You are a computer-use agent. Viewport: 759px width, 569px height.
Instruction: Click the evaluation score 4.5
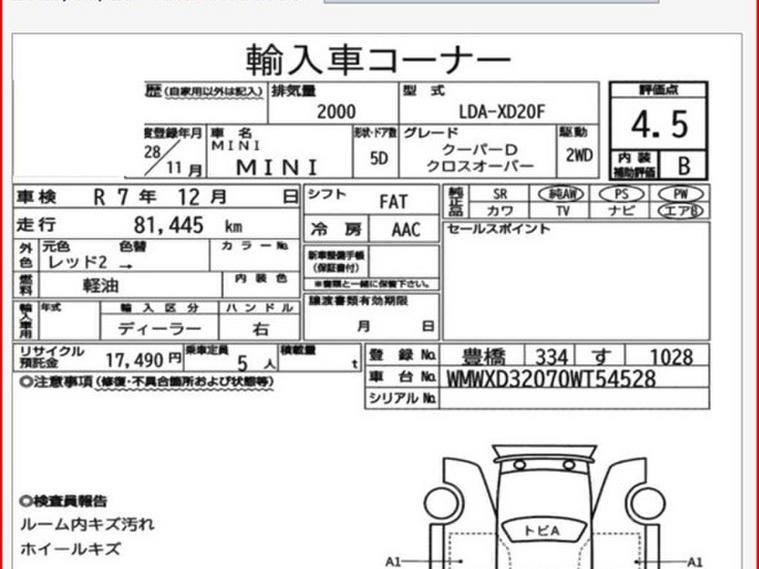pyautogui.click(x=659, y=124)
